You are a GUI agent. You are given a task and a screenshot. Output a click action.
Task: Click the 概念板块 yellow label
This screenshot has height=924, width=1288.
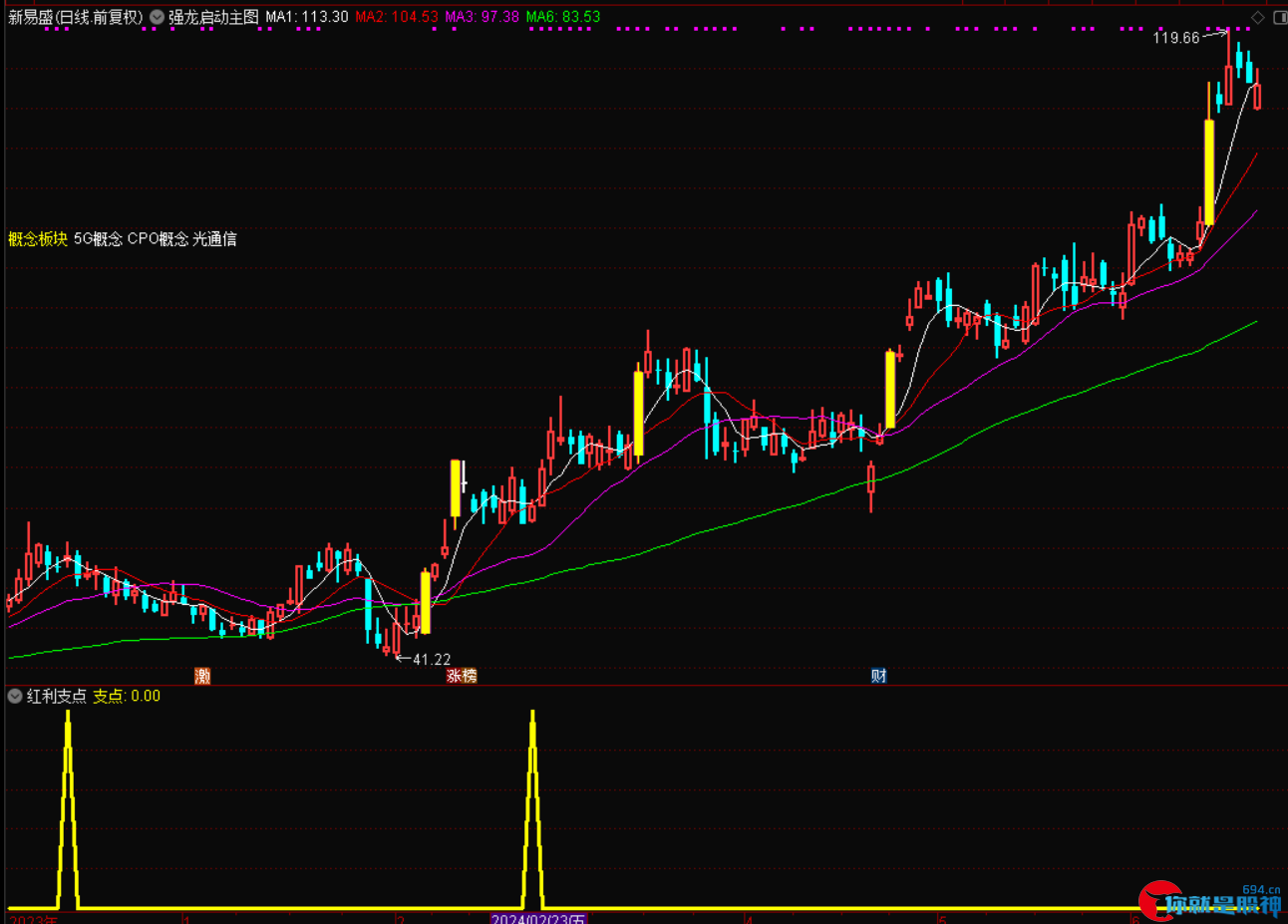pos(38,238)
